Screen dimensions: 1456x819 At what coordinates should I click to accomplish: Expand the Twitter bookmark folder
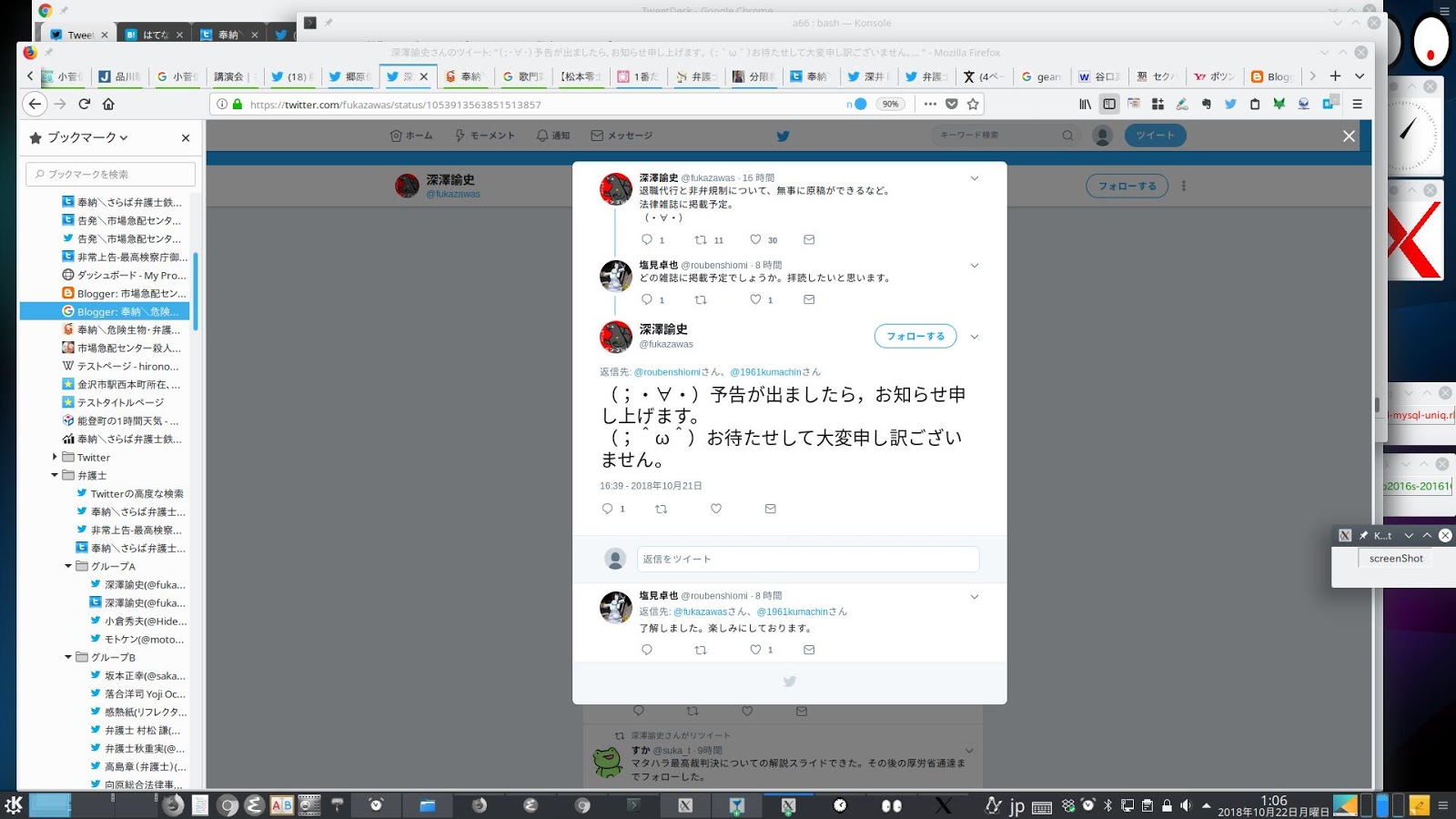point(55,457)
